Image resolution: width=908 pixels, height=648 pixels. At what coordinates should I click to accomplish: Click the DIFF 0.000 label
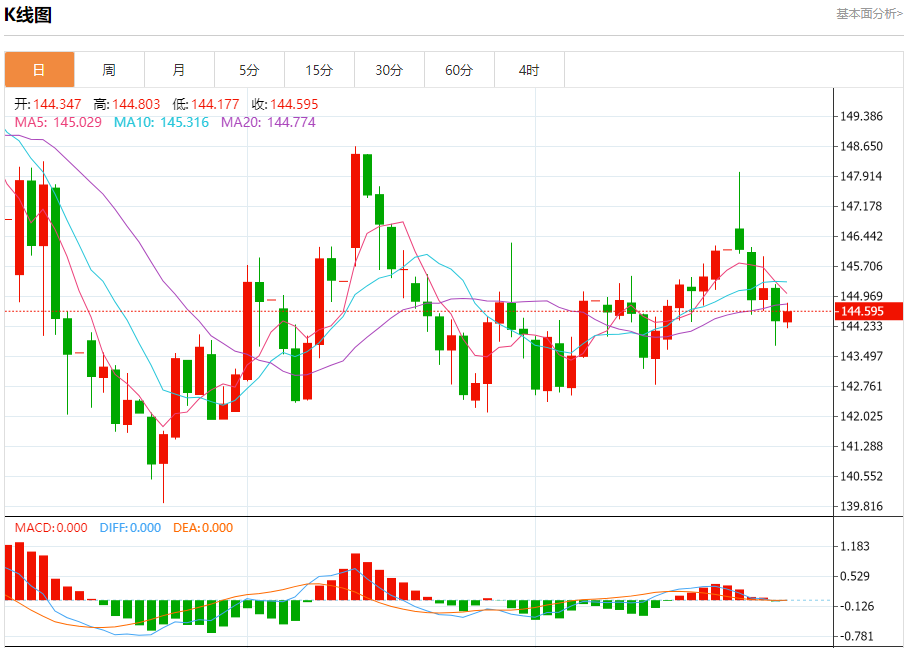point(130,528)
